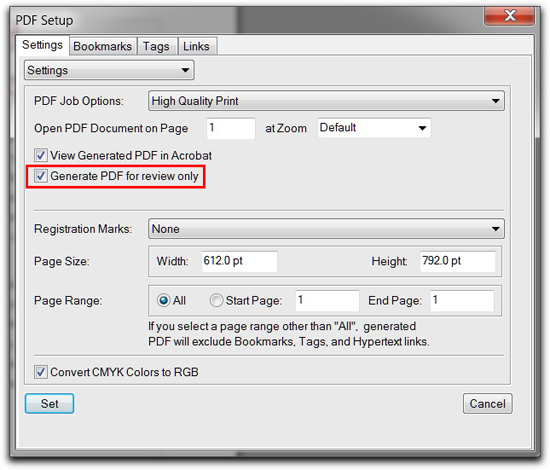Toggle View Generated PDF in Acrobat checkbox
Image resolution: width=550 pixels, height=470 pixels.
(41, 155)
